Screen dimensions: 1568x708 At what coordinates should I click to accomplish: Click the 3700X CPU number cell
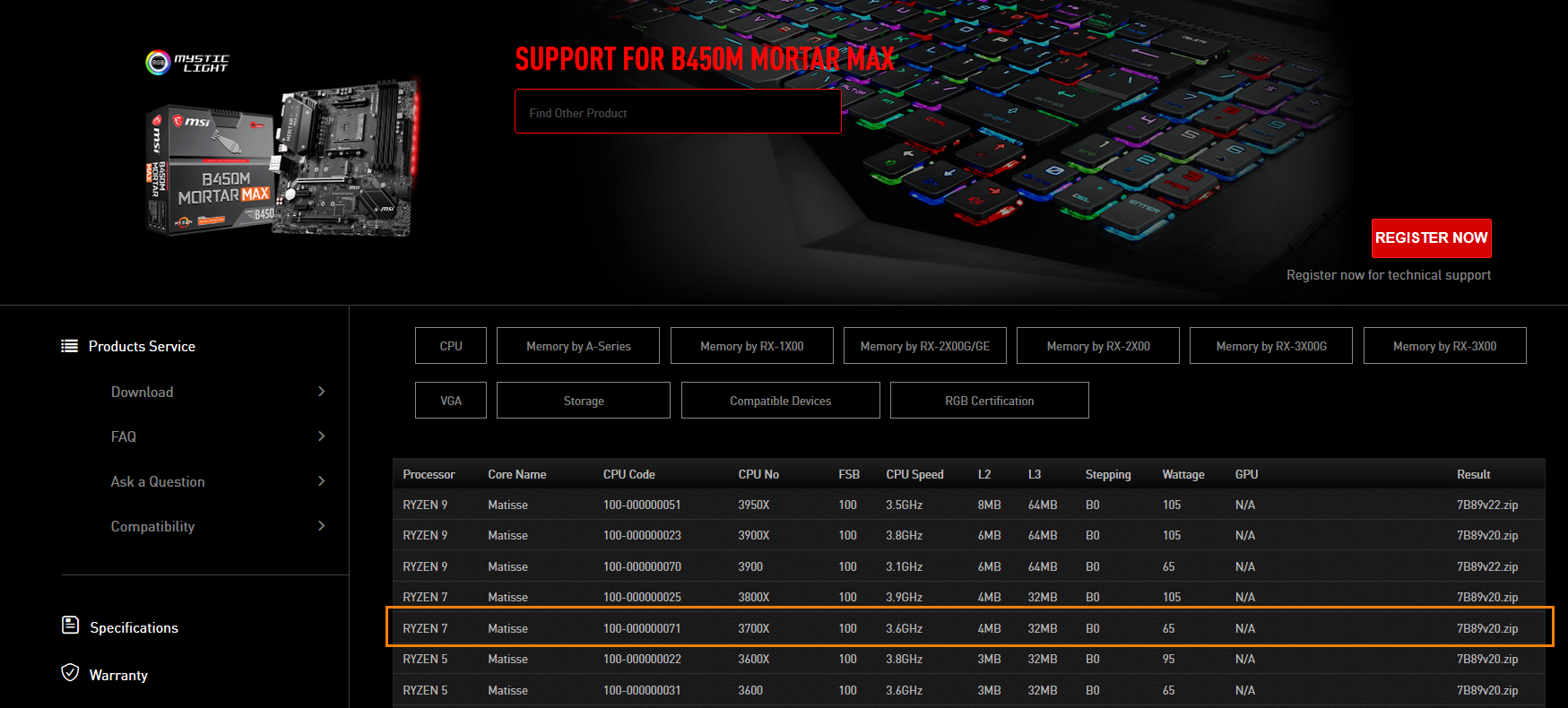pos(754,628)
